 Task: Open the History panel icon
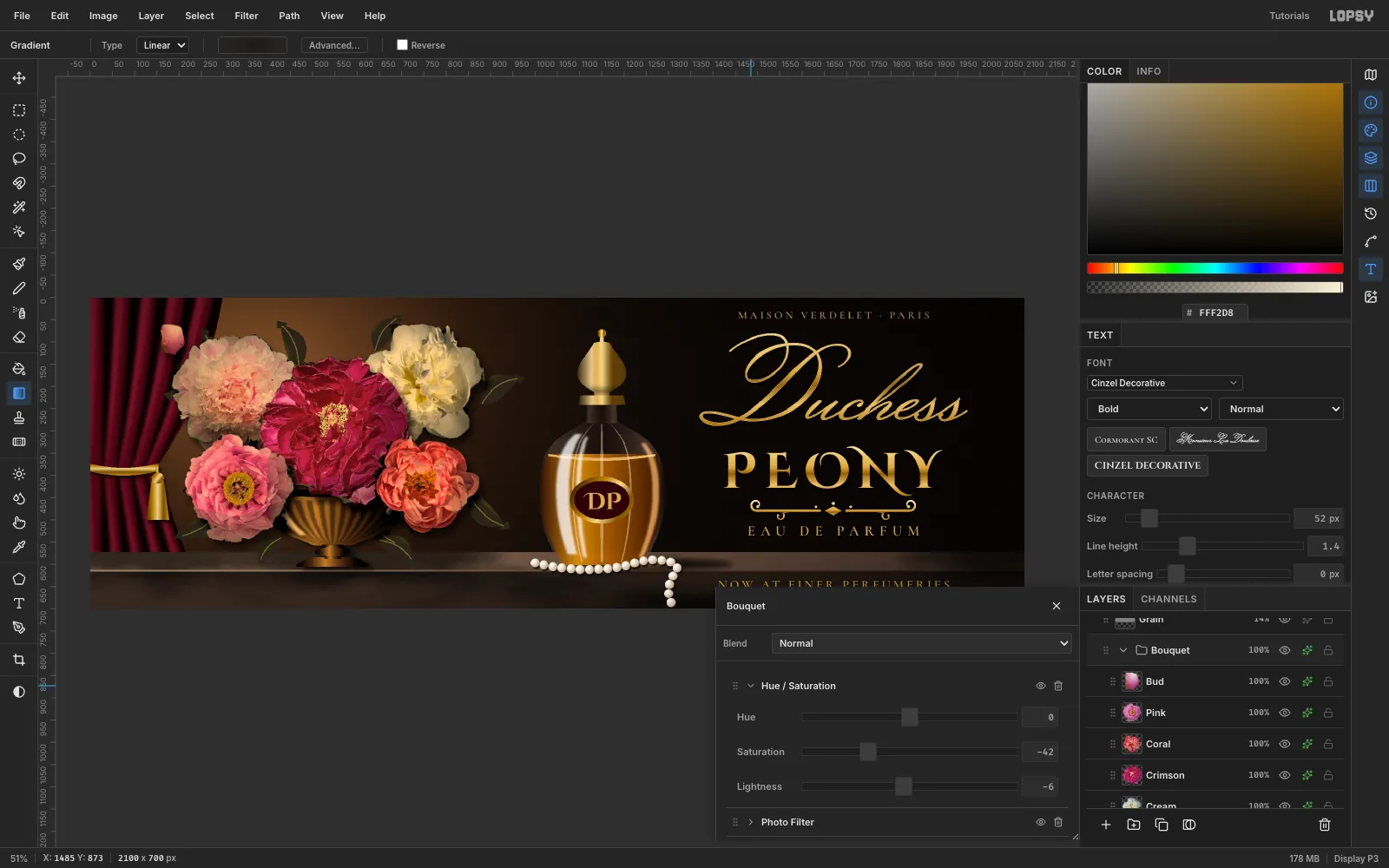pyautogui.click(x=1371, y=214)
